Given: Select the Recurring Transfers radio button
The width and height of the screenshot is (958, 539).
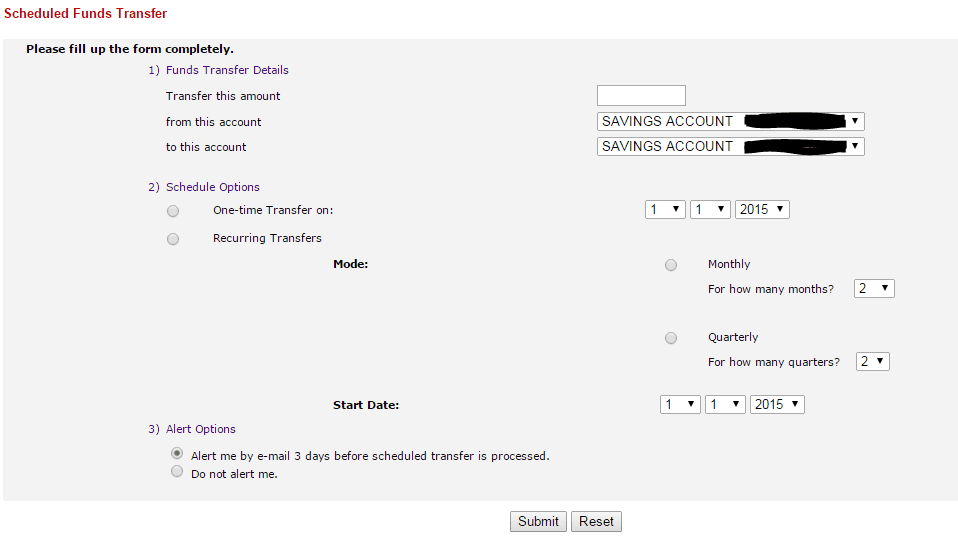Looking at the screenshot, I should click(x=173, y=239).
